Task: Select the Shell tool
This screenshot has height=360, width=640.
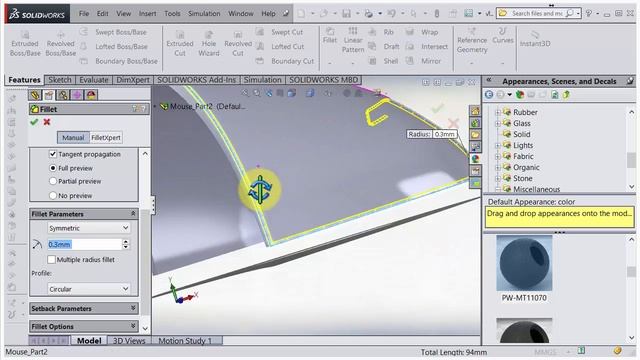Action: 384,61
